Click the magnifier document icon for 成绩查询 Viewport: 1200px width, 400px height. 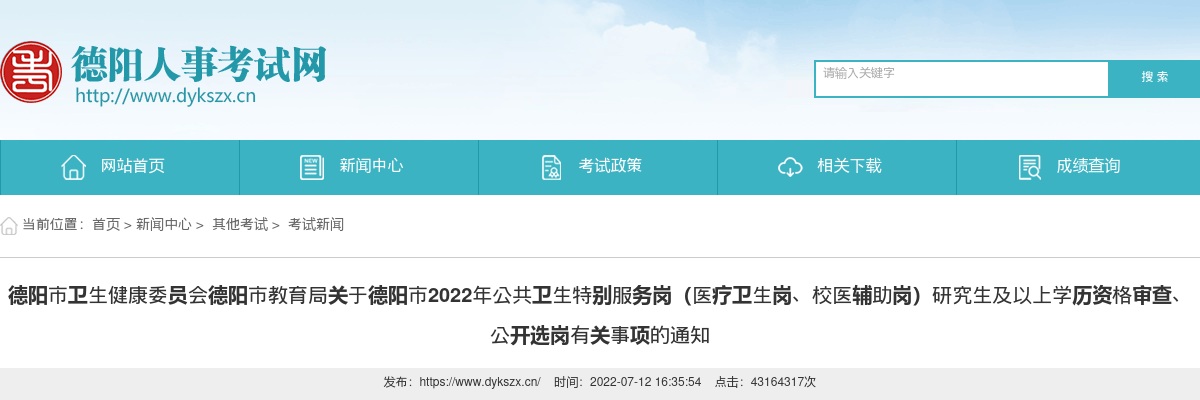point(1029,167)
